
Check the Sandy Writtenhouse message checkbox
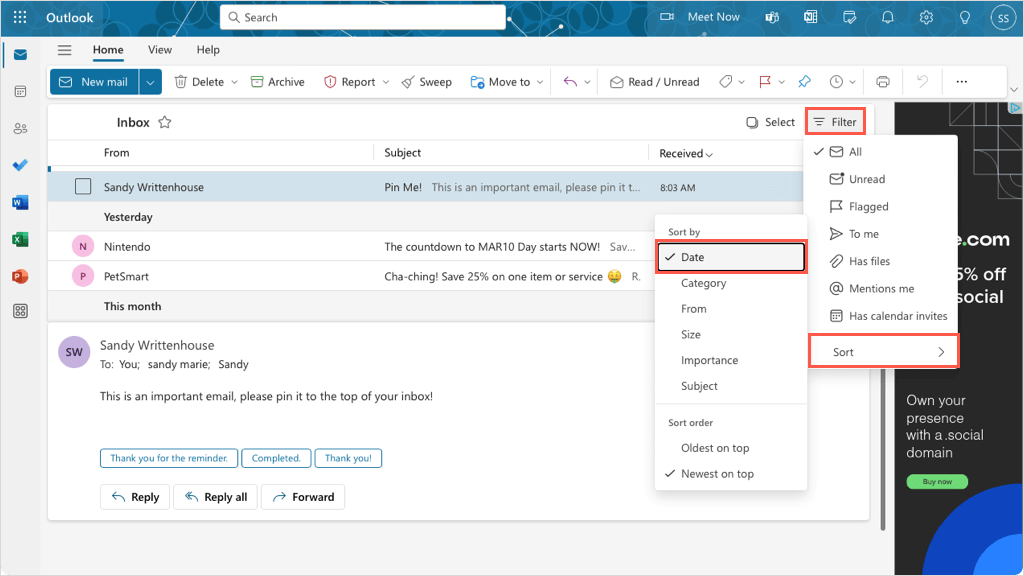click(x=83, y=187)
